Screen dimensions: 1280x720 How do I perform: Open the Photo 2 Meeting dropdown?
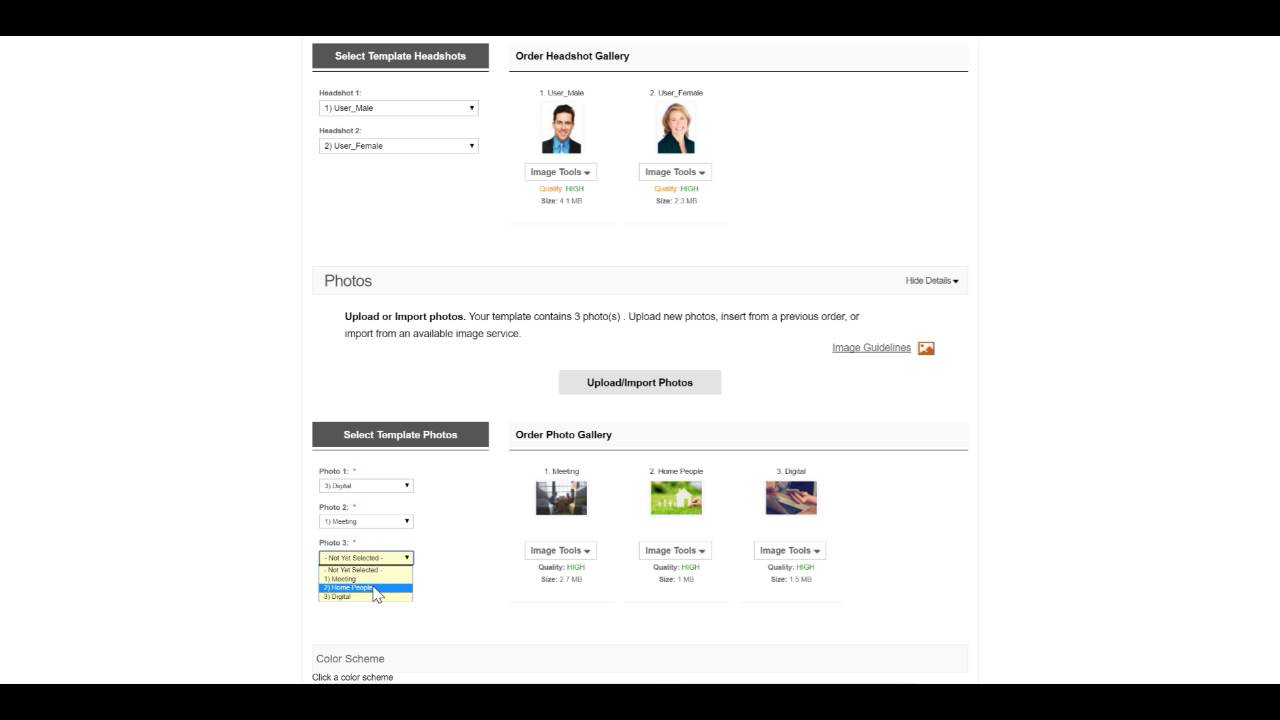click(x=366, y=521)
